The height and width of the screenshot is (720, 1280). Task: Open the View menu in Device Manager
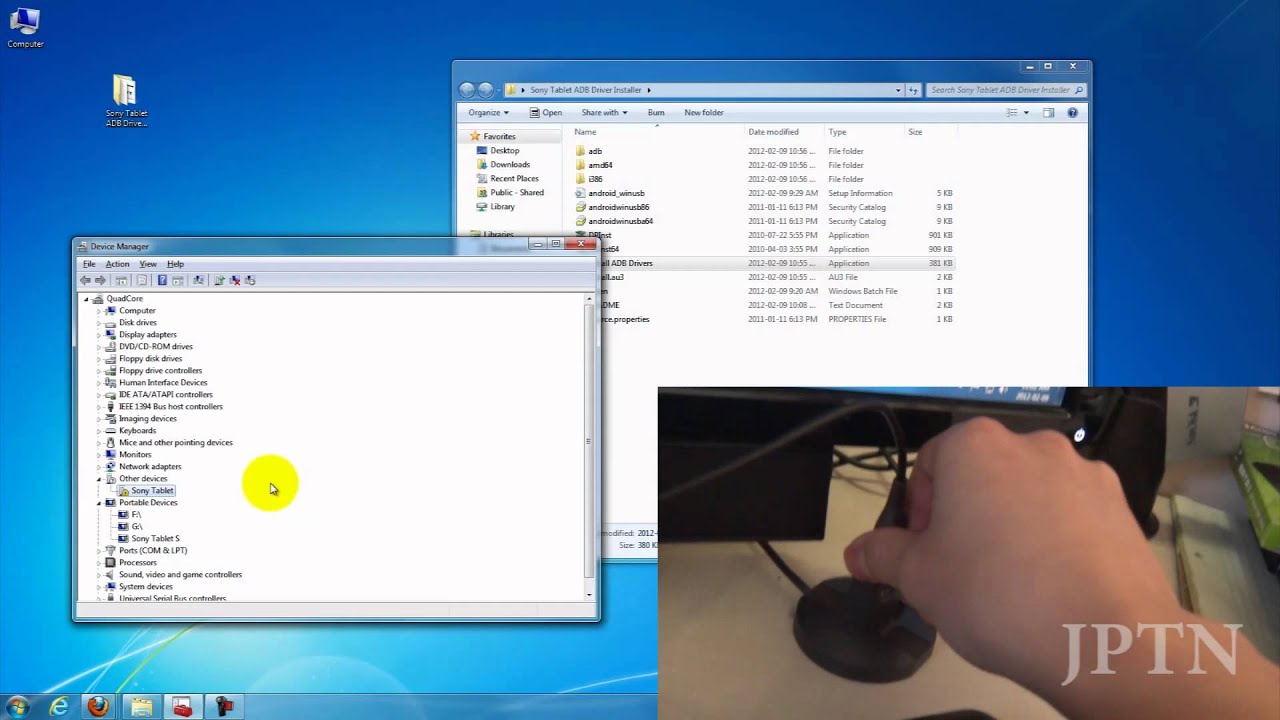point(148,264)
